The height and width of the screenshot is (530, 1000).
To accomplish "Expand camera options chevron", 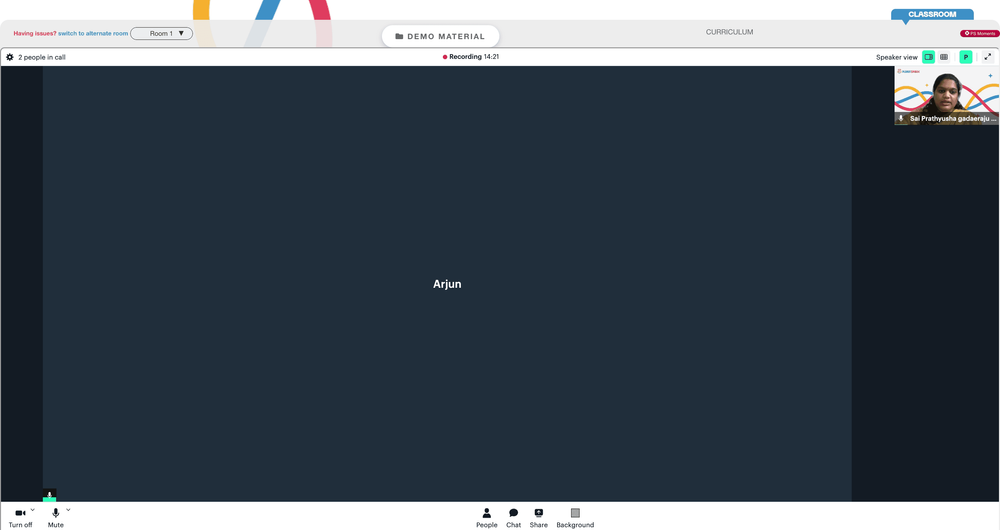I will (x=33, y=510).
